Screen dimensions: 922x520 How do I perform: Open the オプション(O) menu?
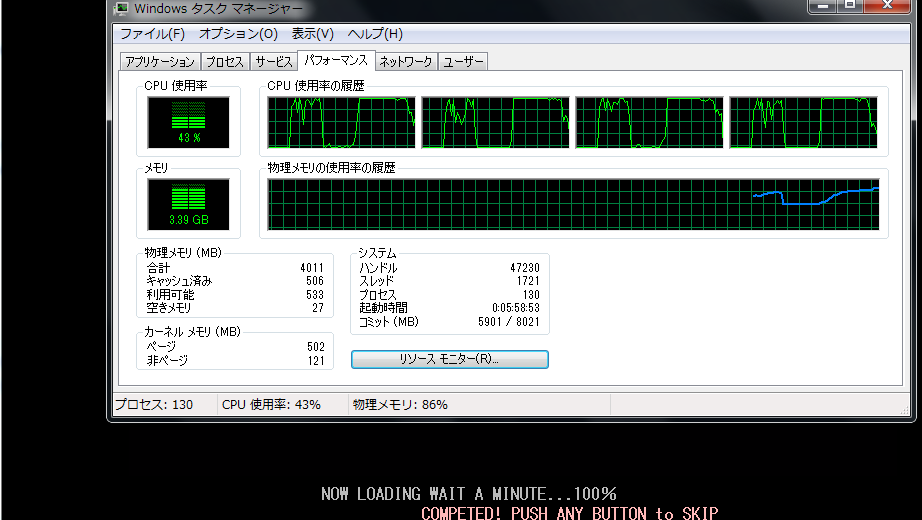(x=238, y=34)
